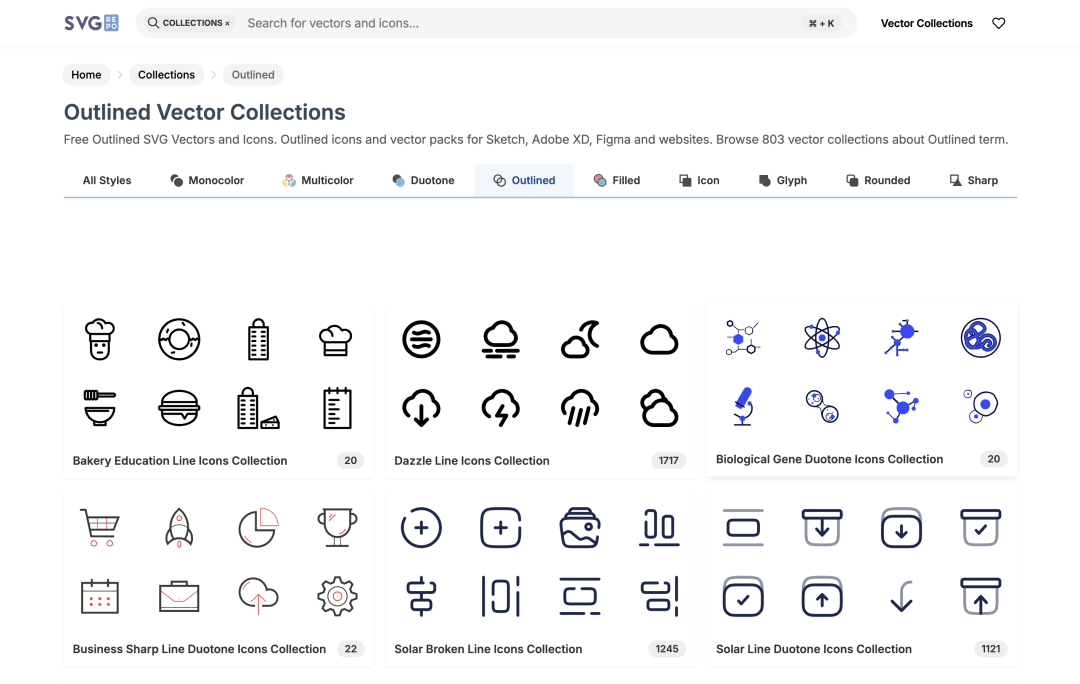Click the curved down arrow icon
This screenshot has width=1080, height=684.
(x=901, y=597)
